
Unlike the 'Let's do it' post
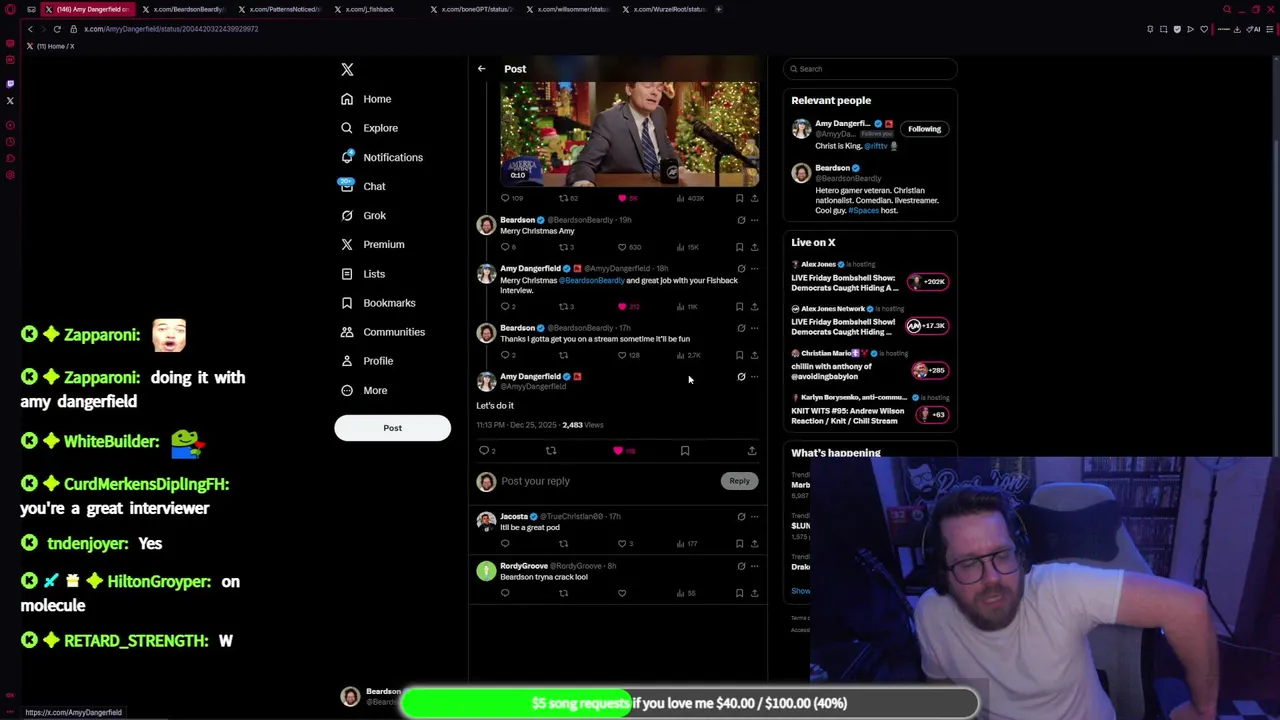(x=618, y=451)
